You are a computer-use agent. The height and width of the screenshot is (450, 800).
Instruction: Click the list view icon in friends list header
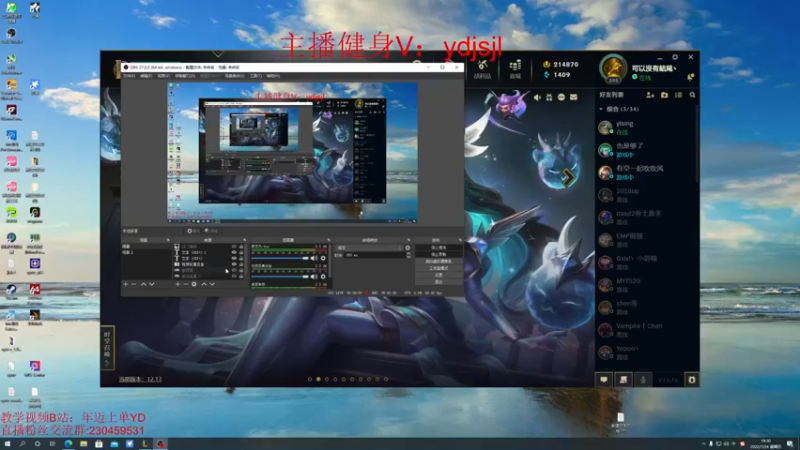click(x=679, y=95)
